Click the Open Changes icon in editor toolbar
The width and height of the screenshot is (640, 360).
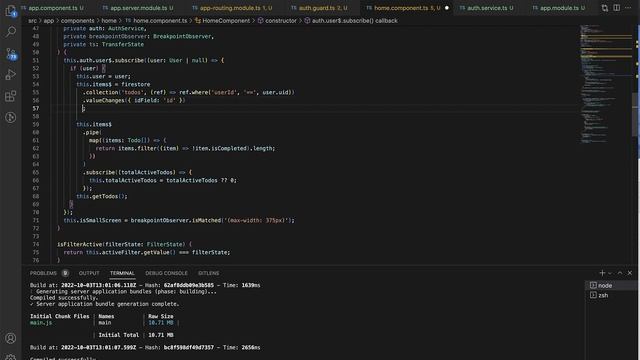coord(604,8)
